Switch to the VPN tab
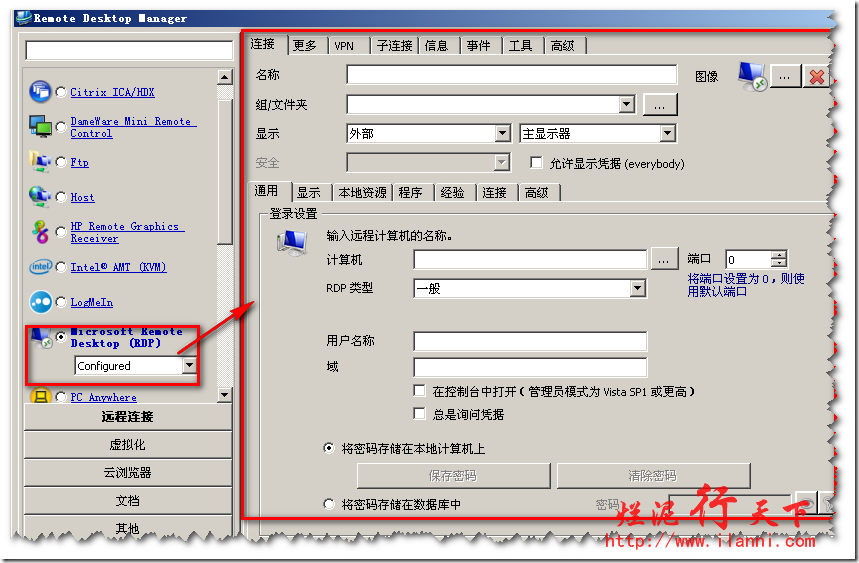This screenshot has height=563, width=859. pos(345,45)
